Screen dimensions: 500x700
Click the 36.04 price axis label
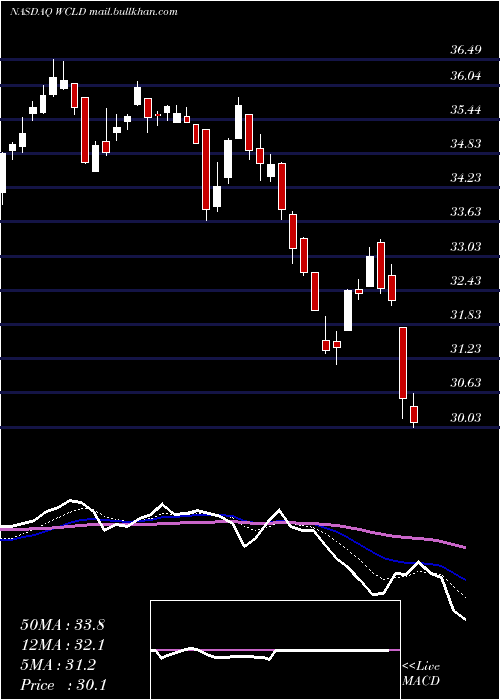tap(466, 76)
